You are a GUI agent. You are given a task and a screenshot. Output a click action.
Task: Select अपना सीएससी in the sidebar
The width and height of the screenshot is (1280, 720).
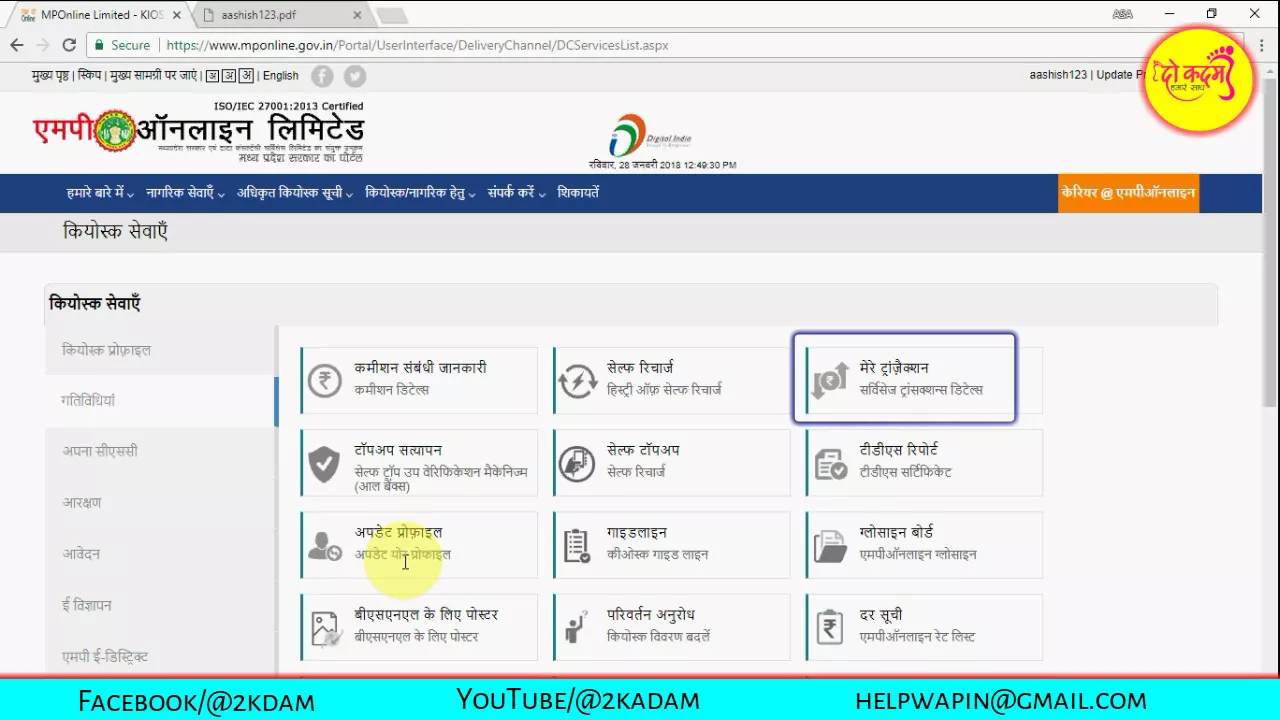[x=160, y=452]
